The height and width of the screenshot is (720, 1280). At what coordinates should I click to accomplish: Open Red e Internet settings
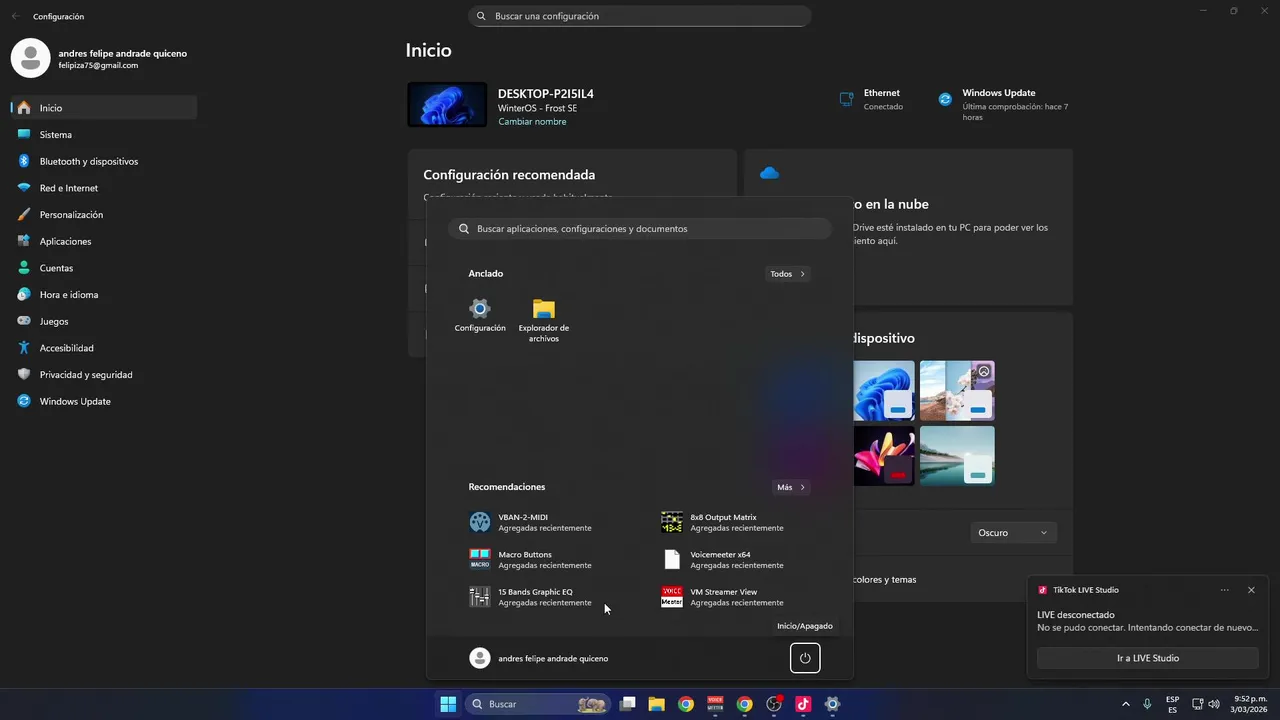coord(104,188)
